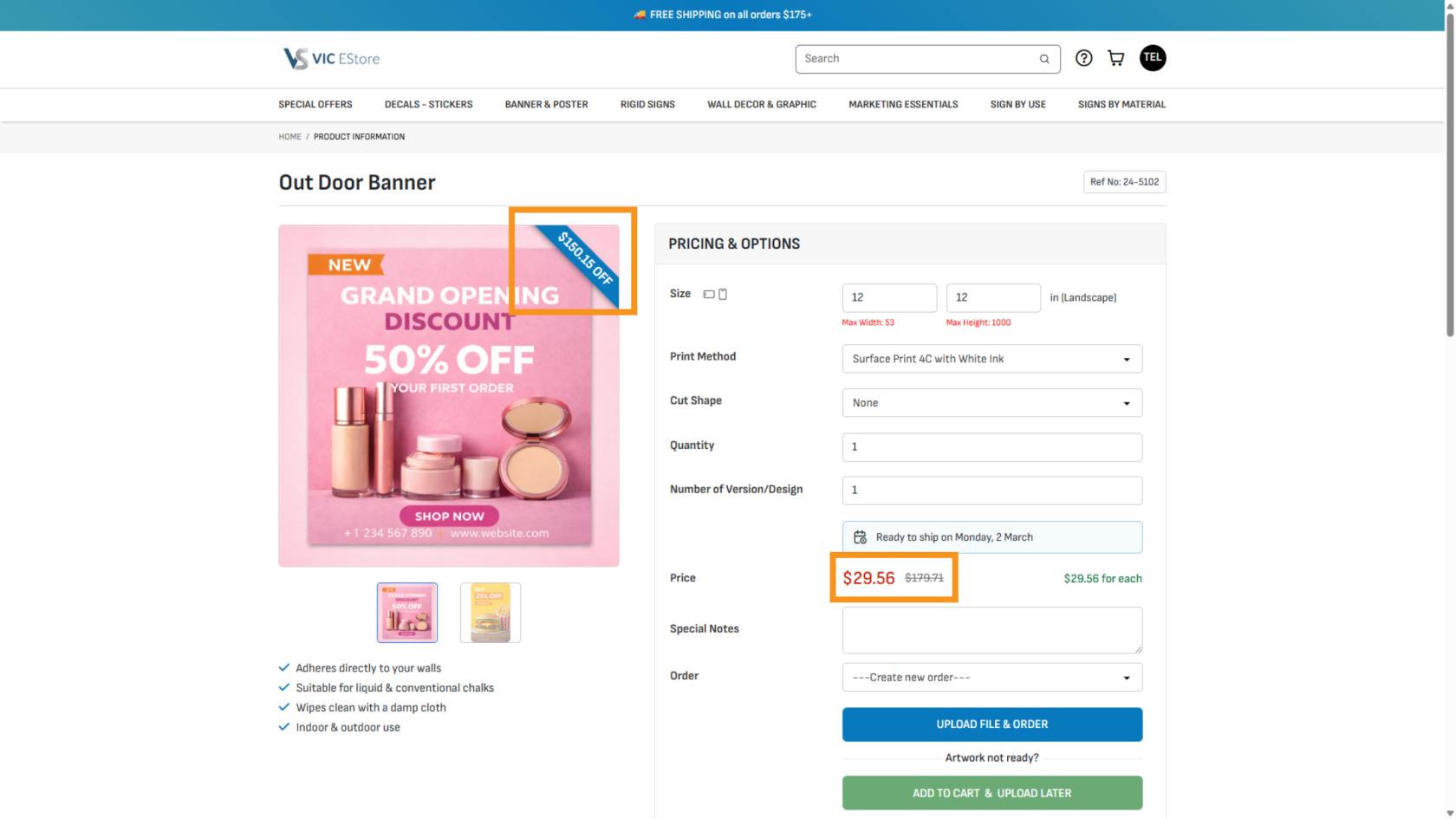1456x819 pixels.
Task: Open the TEL account avatar
Action: click(1152, 58)
